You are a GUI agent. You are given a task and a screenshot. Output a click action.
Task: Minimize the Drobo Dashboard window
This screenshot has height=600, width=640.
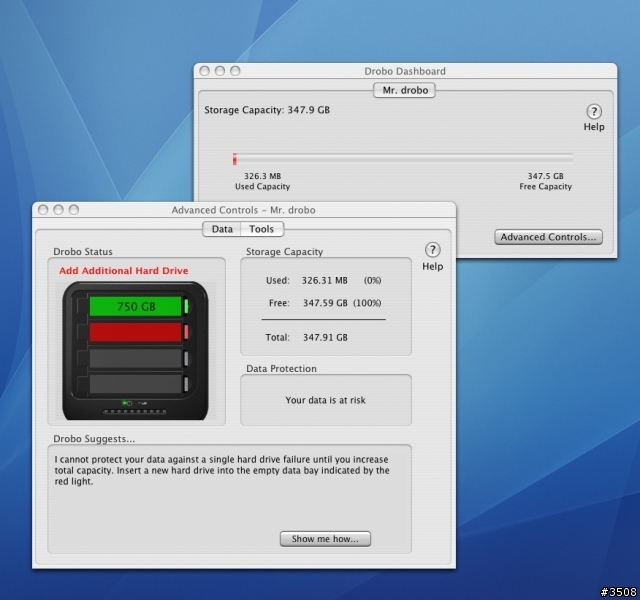point(220,71)
